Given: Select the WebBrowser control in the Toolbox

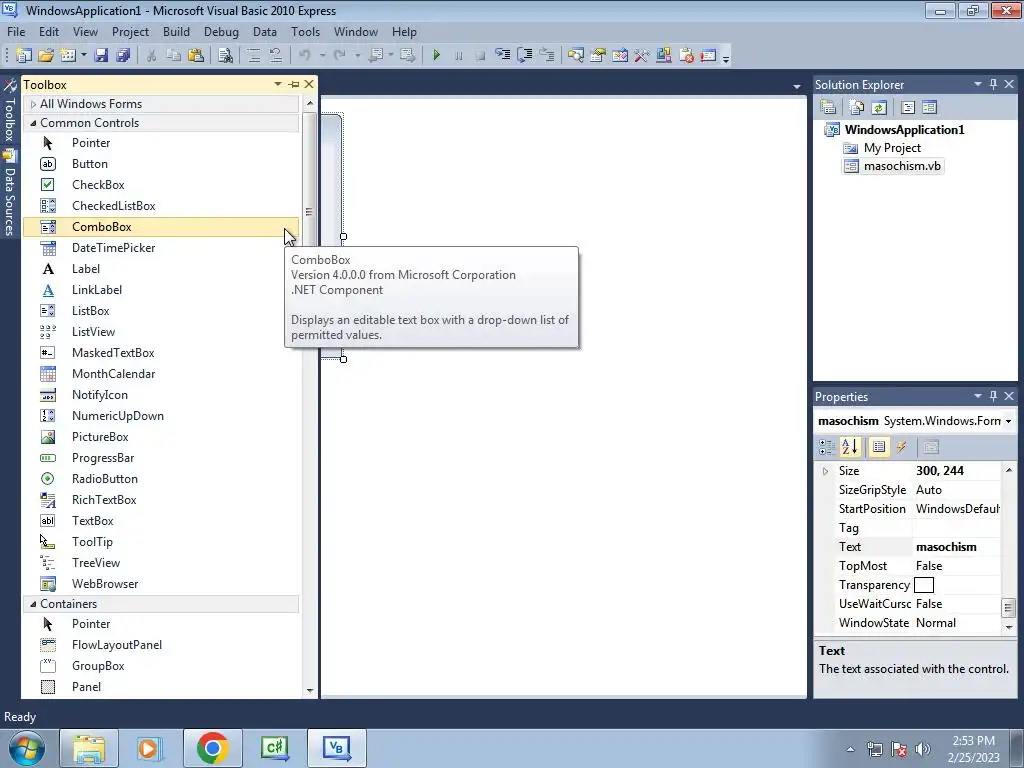Looking at the screenshot, I should point(161,584).
